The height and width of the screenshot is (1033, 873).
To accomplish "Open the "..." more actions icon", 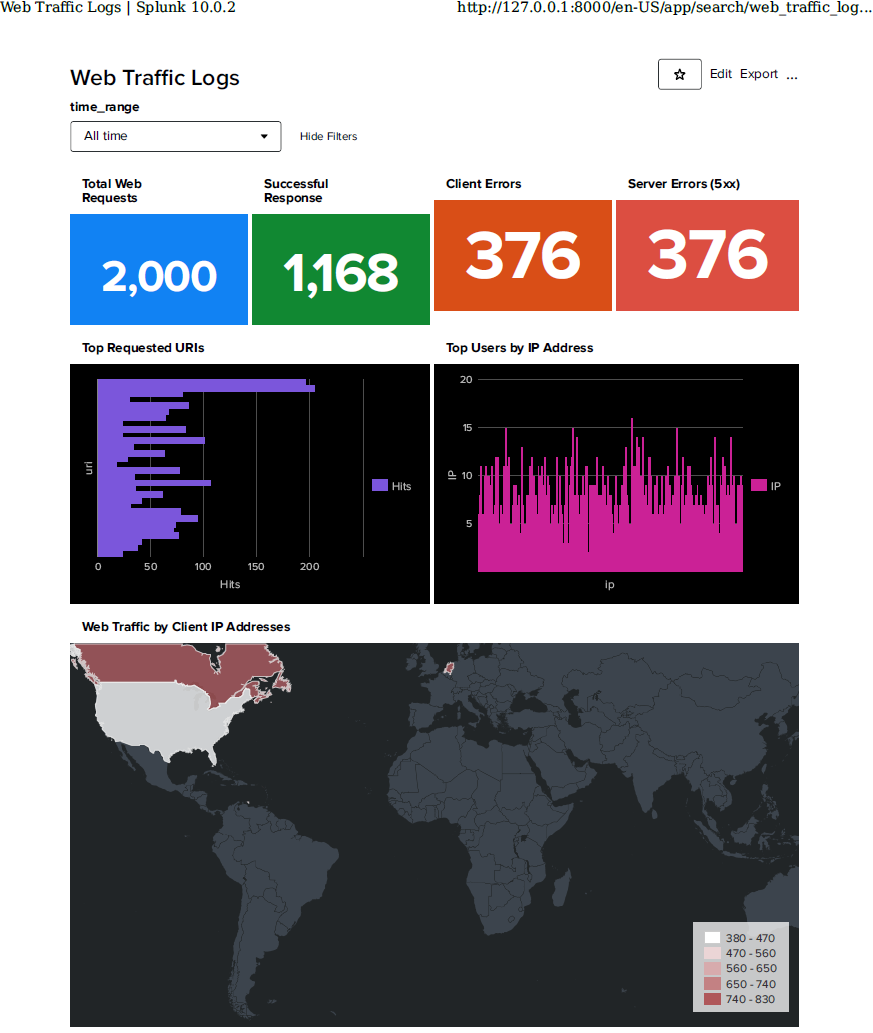I will click(792, 75).
